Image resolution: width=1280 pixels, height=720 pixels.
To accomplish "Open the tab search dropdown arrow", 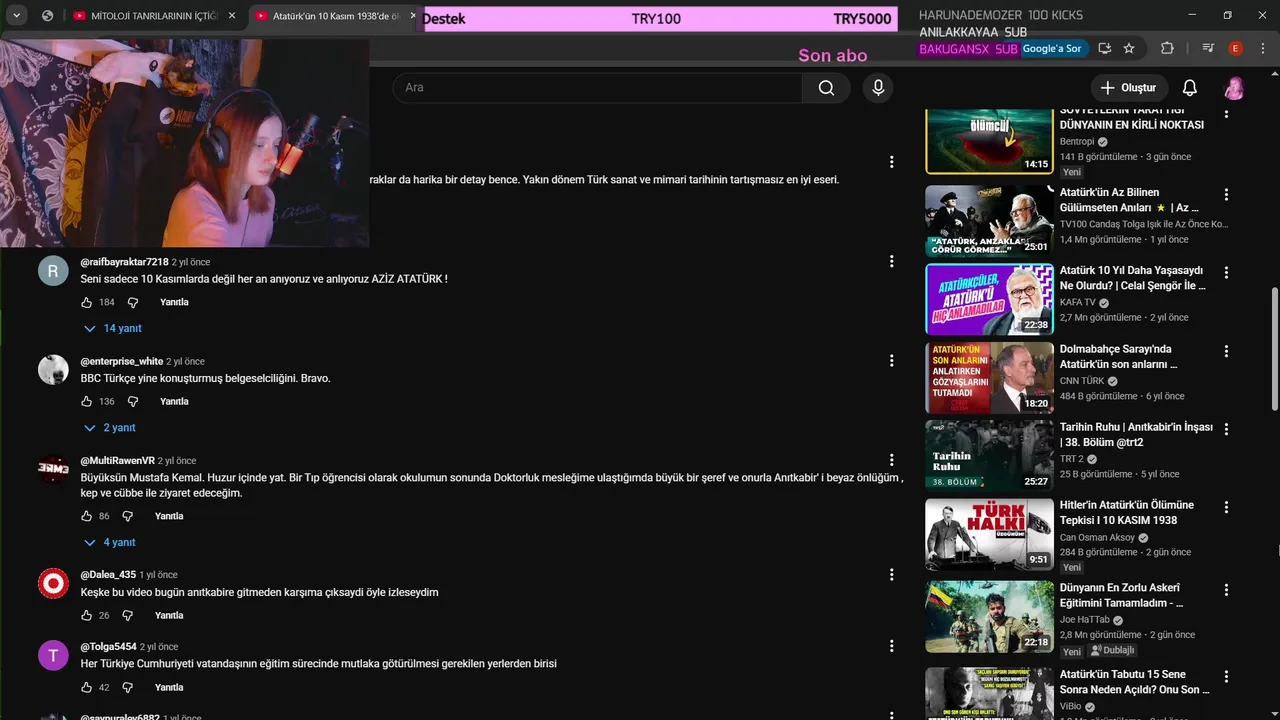I will [18, 16].
